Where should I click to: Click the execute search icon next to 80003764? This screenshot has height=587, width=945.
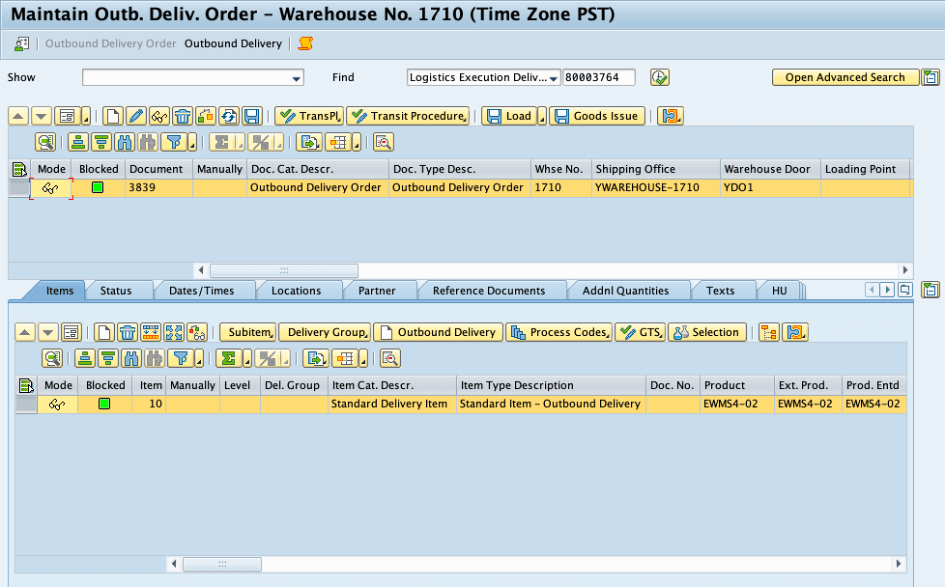[x=659, y=77]
